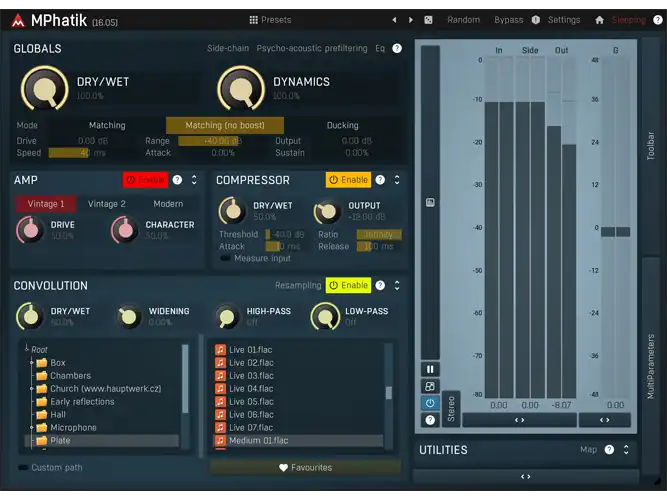Pause the meter display

tap(430, 369)
